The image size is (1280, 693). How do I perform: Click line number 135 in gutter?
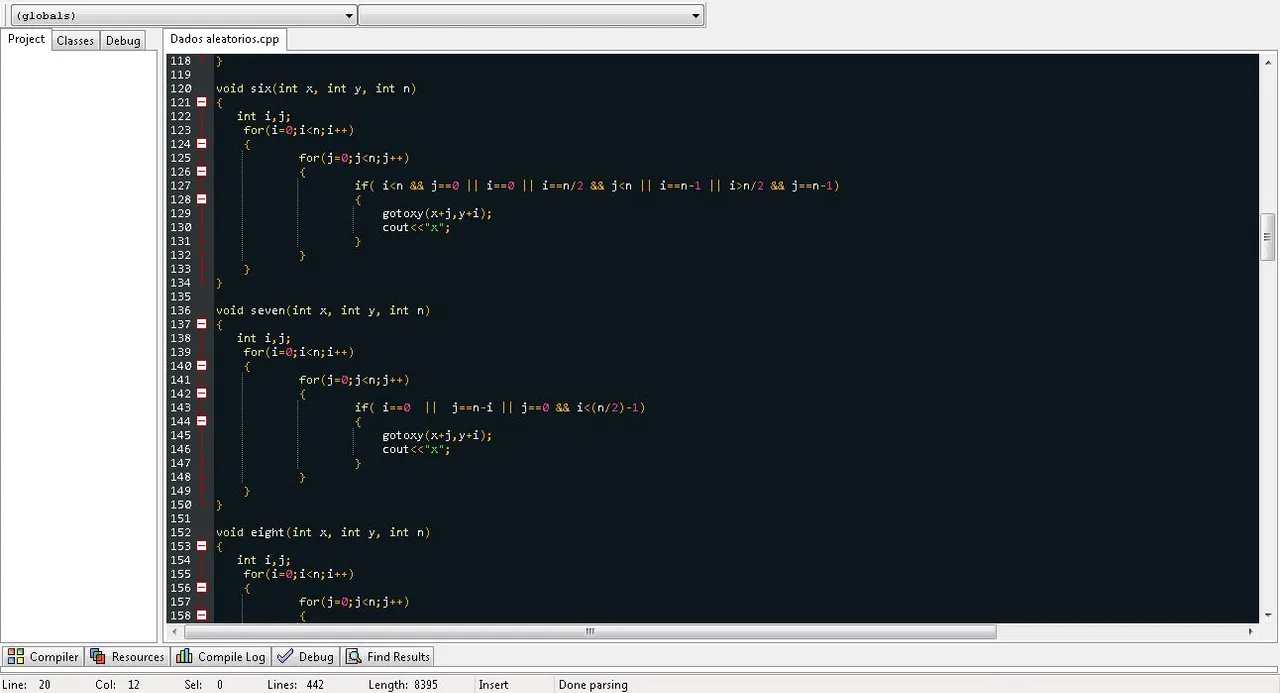180,296
